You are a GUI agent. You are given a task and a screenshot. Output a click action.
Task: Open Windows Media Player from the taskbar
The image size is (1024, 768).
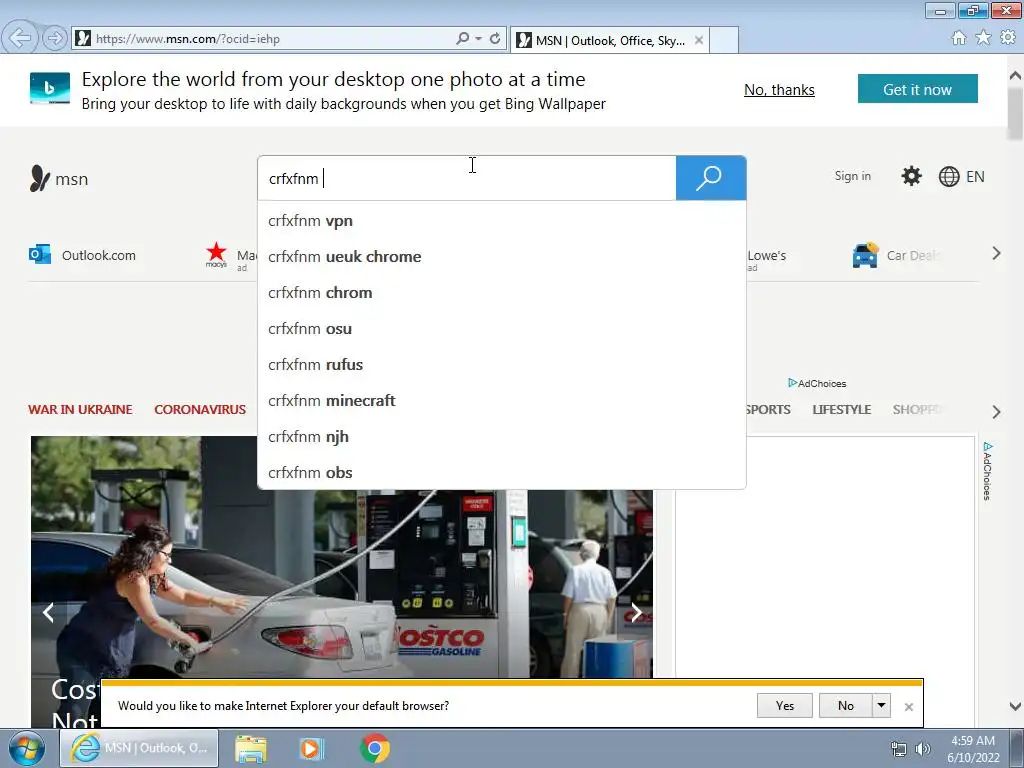point(312,748)
